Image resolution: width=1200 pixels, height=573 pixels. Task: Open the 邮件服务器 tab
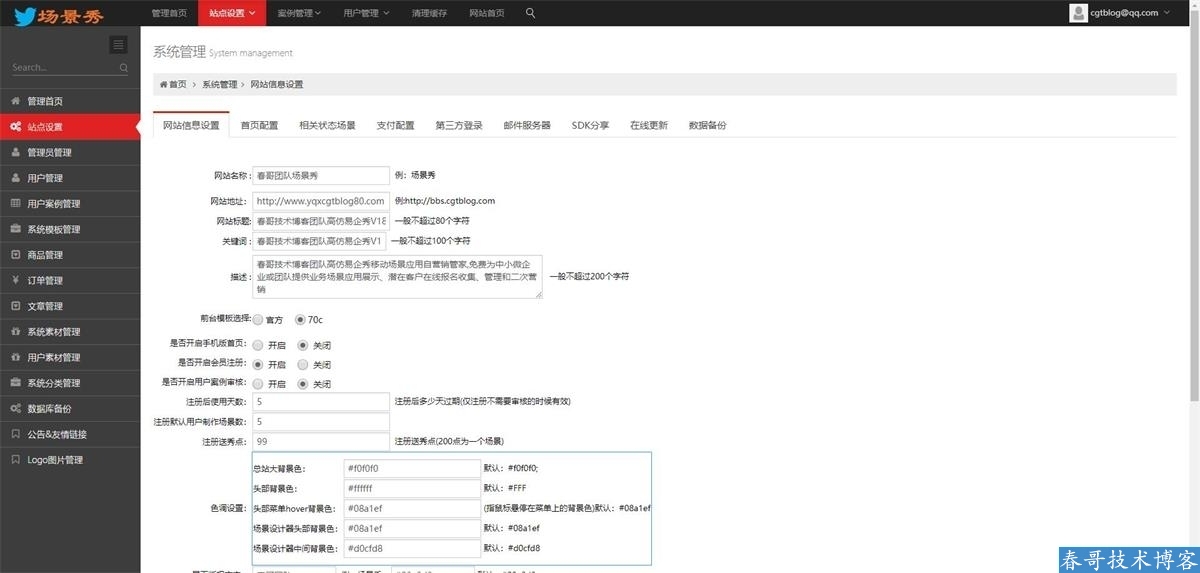point(527,126)
